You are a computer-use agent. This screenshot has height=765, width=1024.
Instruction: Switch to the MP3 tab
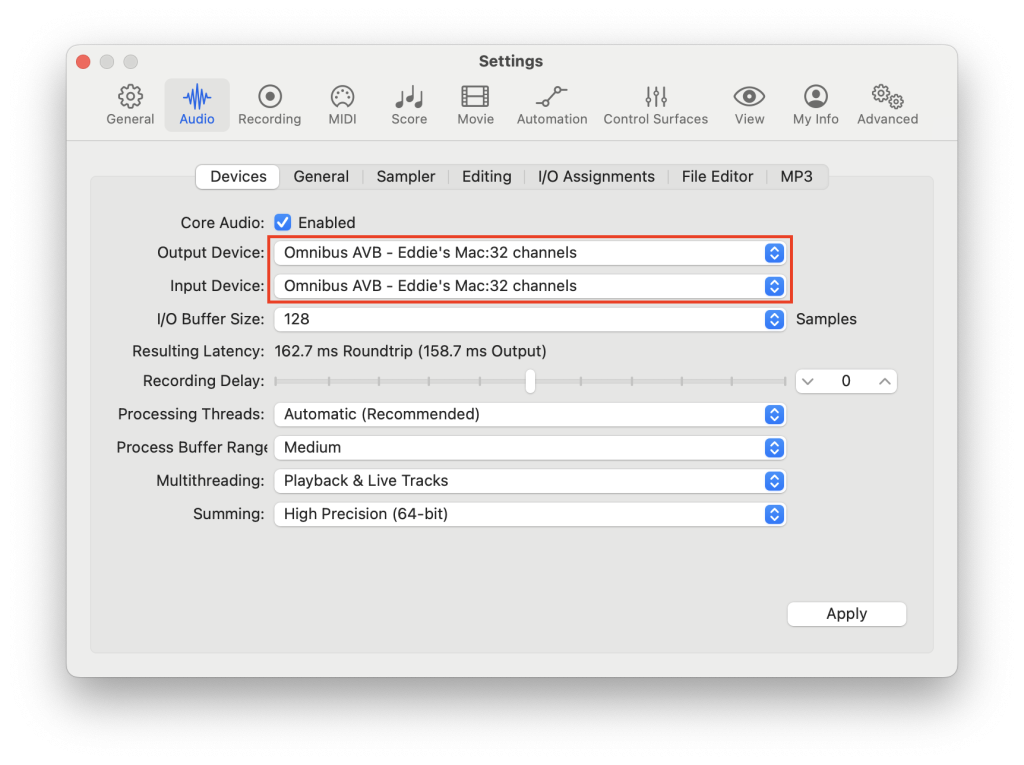(x=796, y=176)
